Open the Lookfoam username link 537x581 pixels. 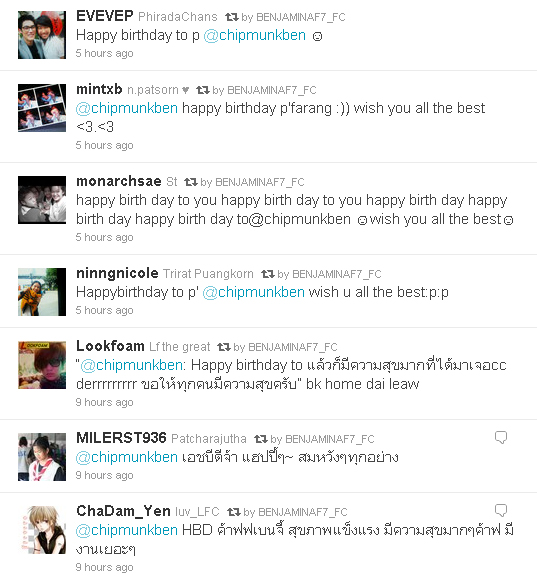tap(110, 346)
